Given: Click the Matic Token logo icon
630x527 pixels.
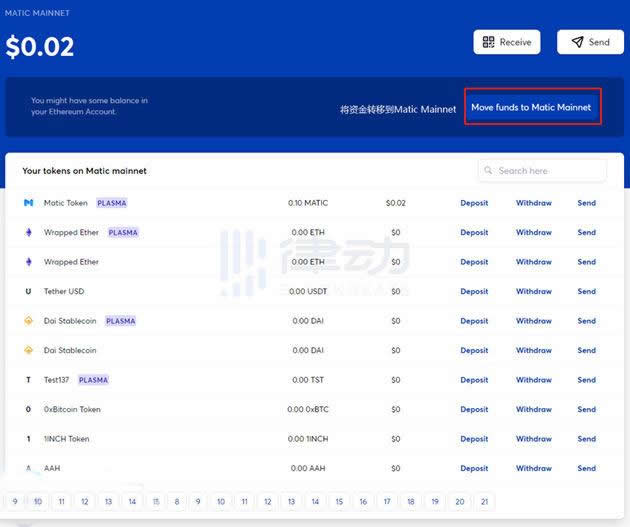Looking at the screenshot, I should (x=29, y=203).
